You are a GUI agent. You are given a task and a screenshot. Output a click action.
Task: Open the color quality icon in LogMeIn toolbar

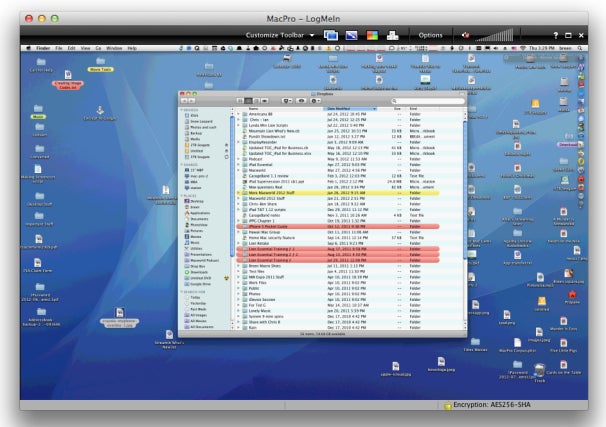pos(372,35)
